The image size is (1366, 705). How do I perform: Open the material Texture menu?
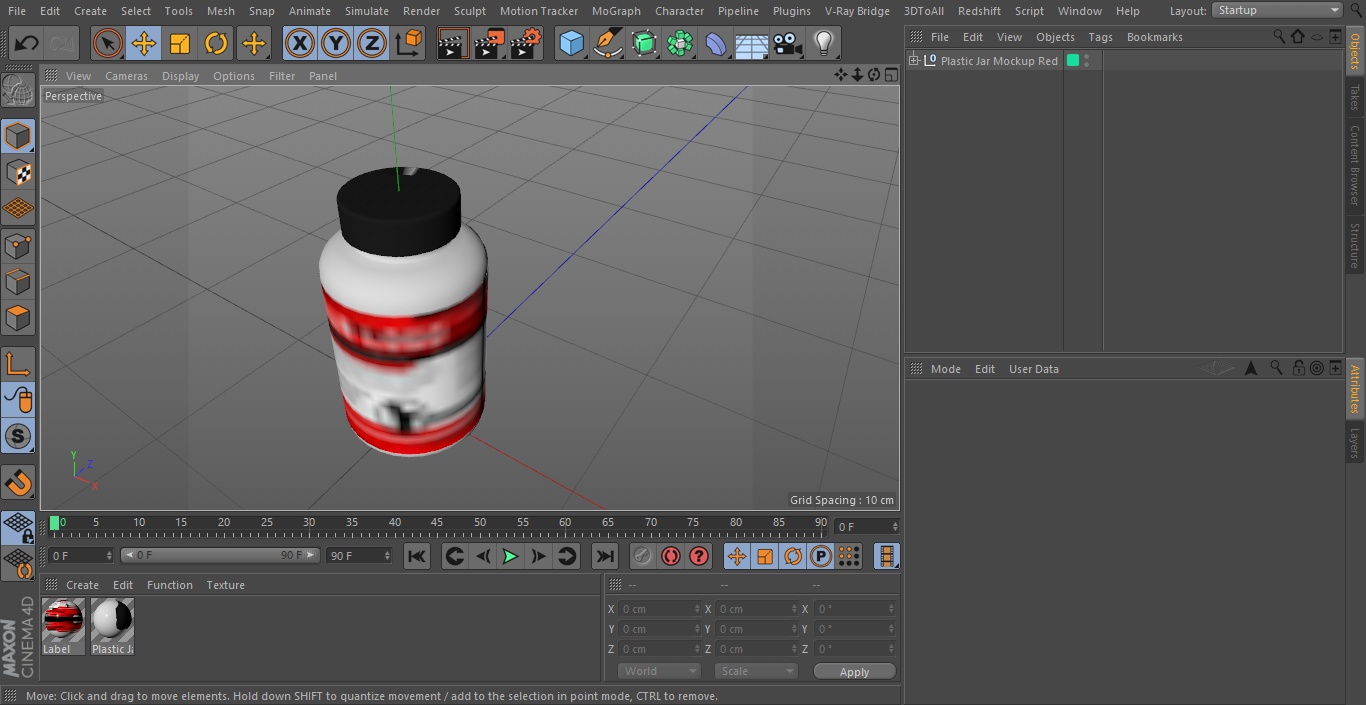(225, 585)
